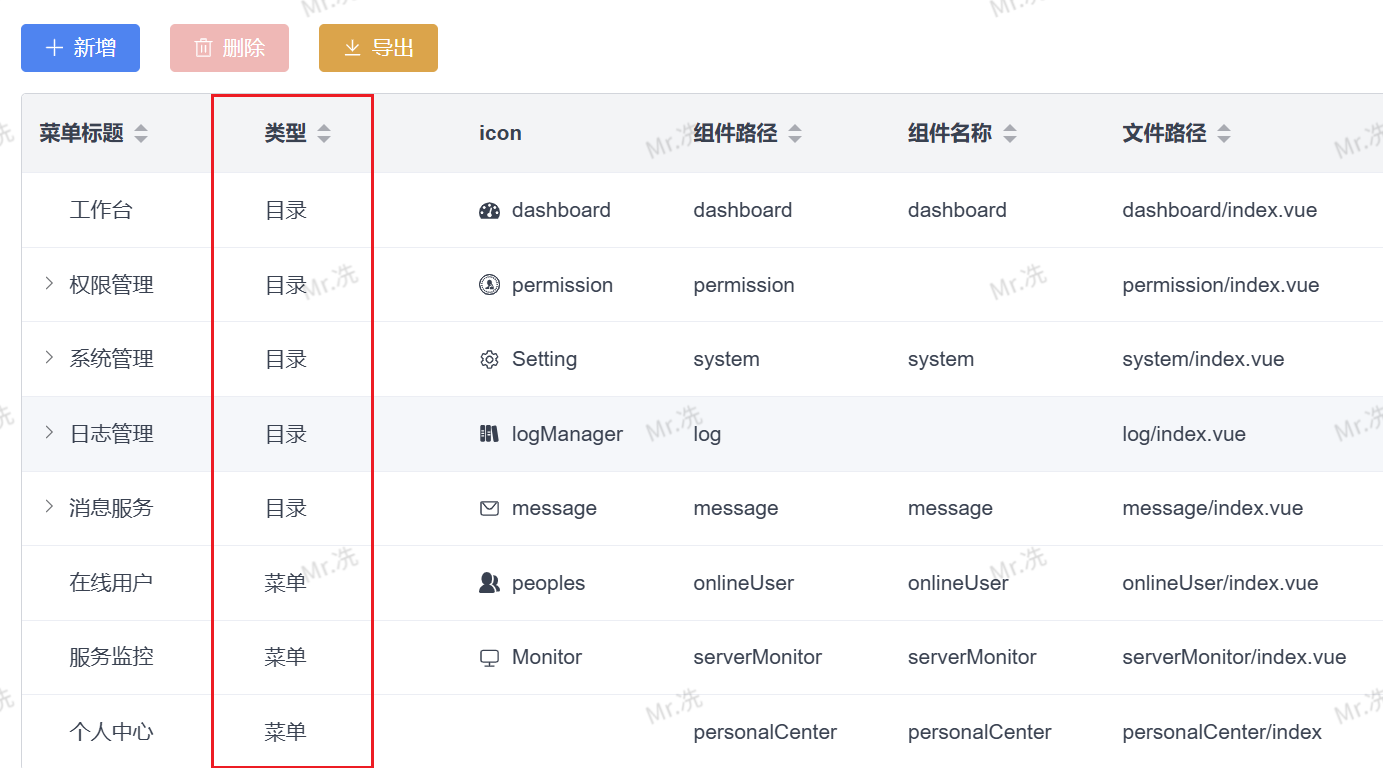Click the download icon on 导出 button
Viewport: 1383px width, 768px height.
[x=353, y=47]
